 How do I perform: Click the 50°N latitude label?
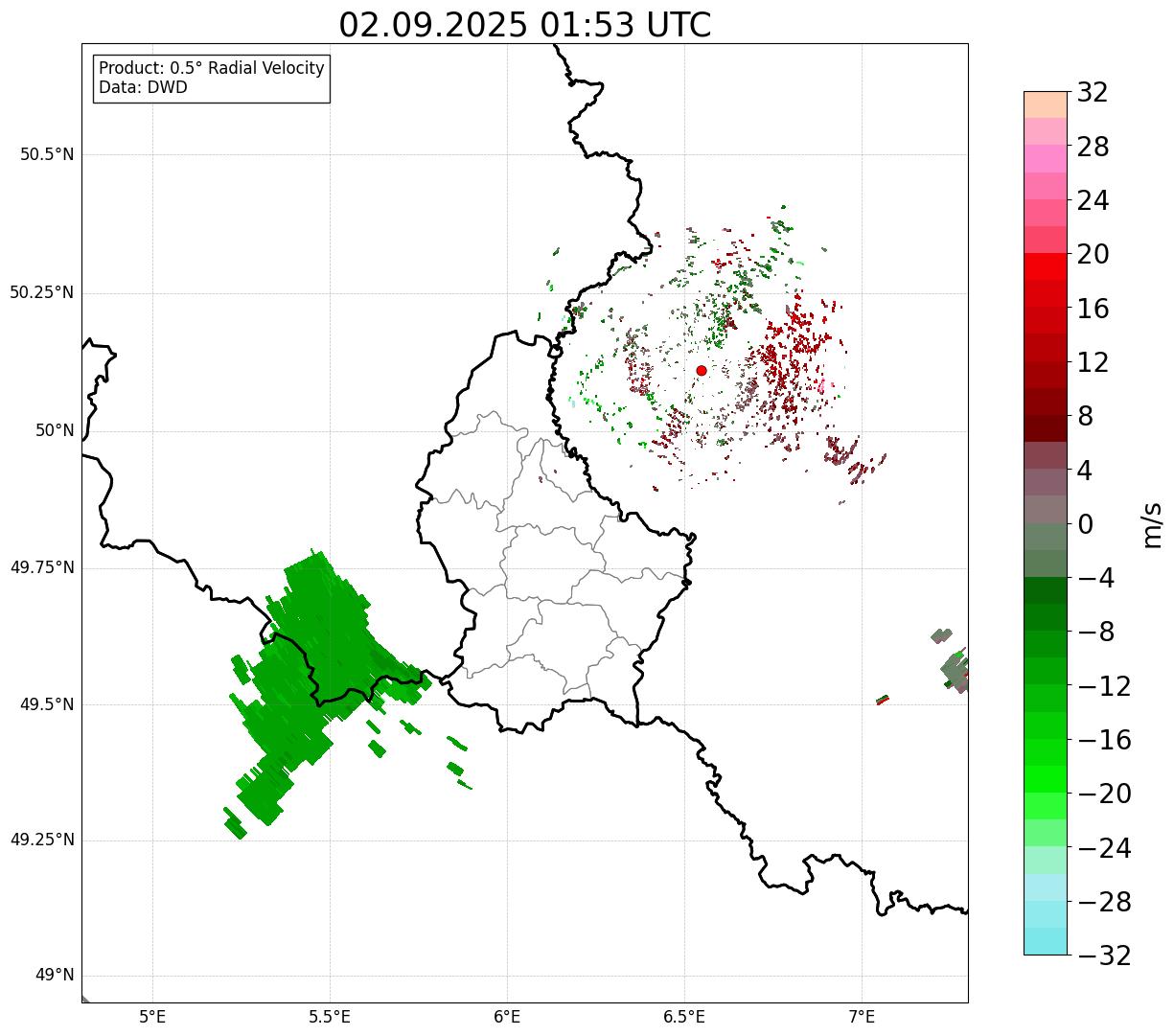[55, 430]
